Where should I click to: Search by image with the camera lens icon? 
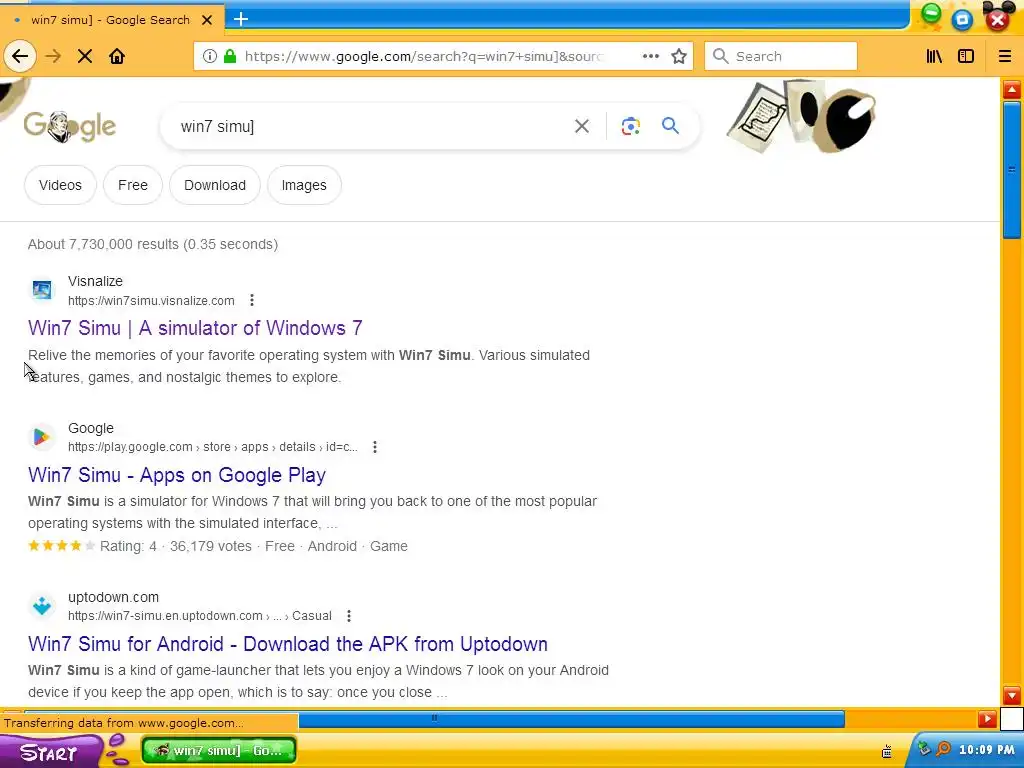pos(630,126)
